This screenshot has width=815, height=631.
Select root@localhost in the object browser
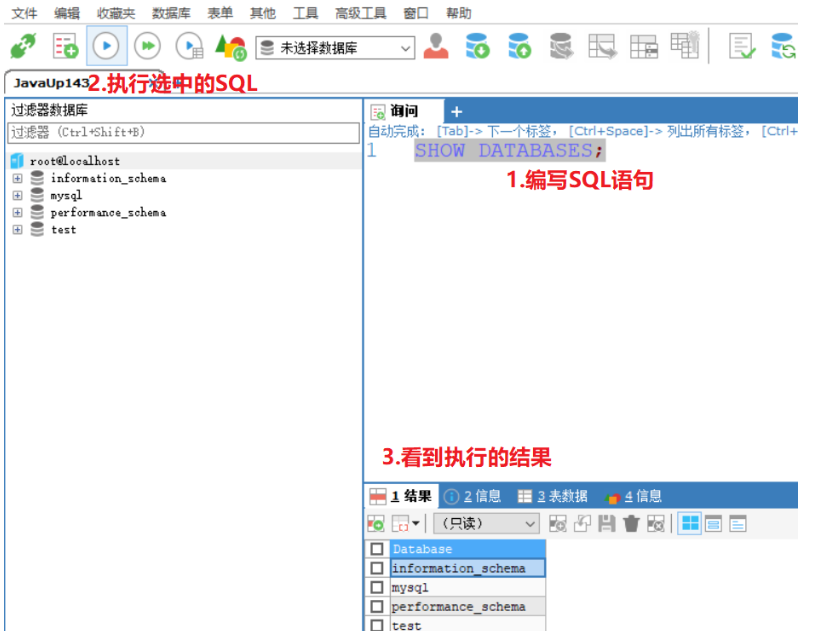(x=74, y=161)
